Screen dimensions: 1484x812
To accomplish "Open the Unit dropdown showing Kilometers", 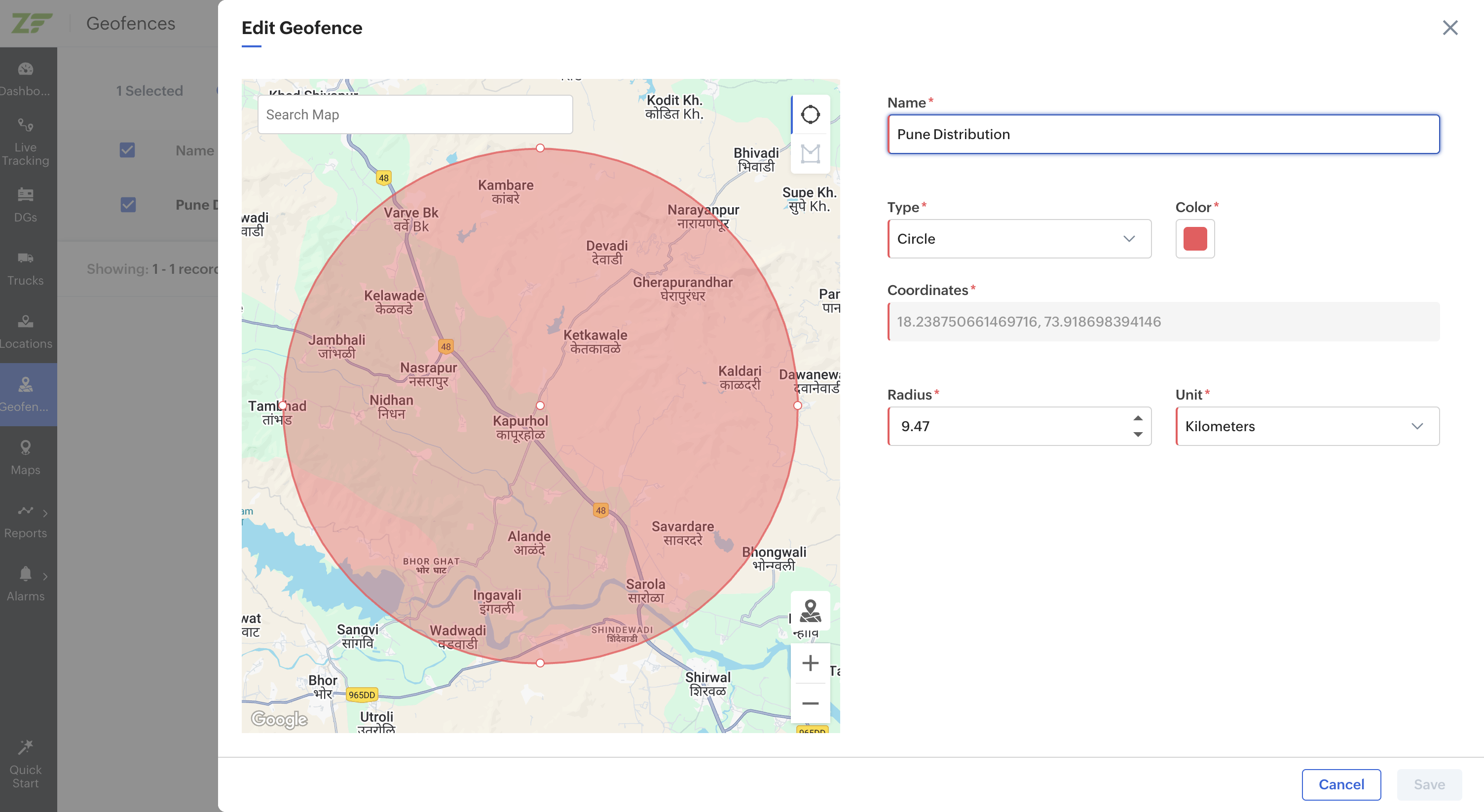I will coord(1306,426).
